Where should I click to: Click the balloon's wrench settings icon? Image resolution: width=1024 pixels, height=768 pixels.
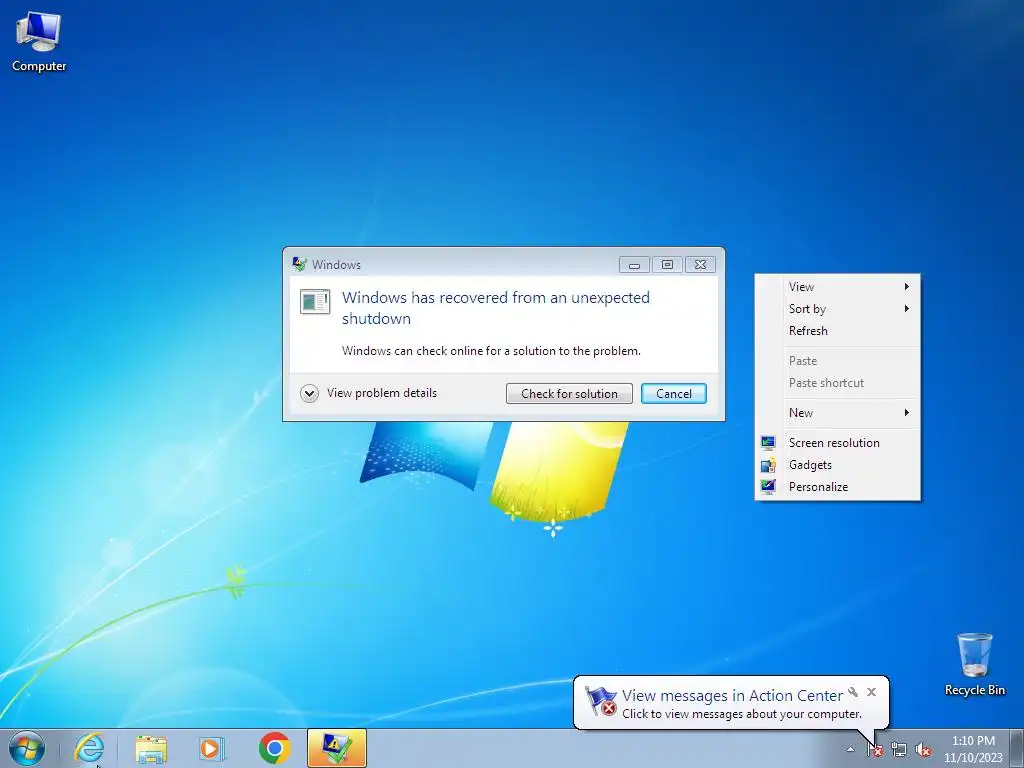853,692
